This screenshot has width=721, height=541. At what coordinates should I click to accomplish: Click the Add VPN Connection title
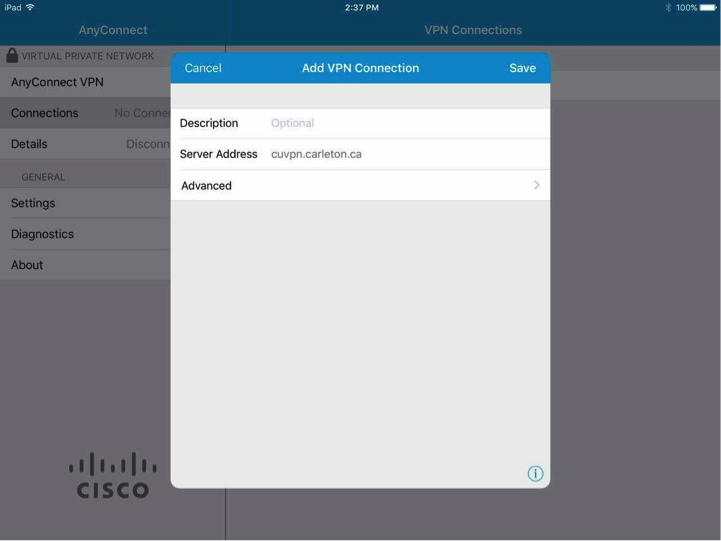tap(360, 68)
